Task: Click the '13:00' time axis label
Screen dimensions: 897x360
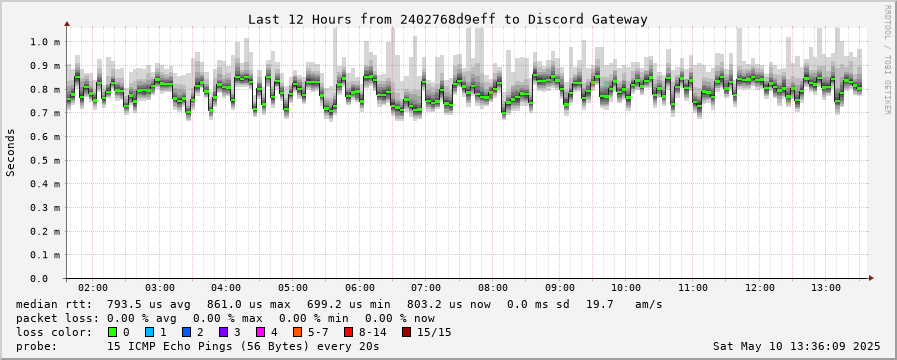Action: (827, 288)
